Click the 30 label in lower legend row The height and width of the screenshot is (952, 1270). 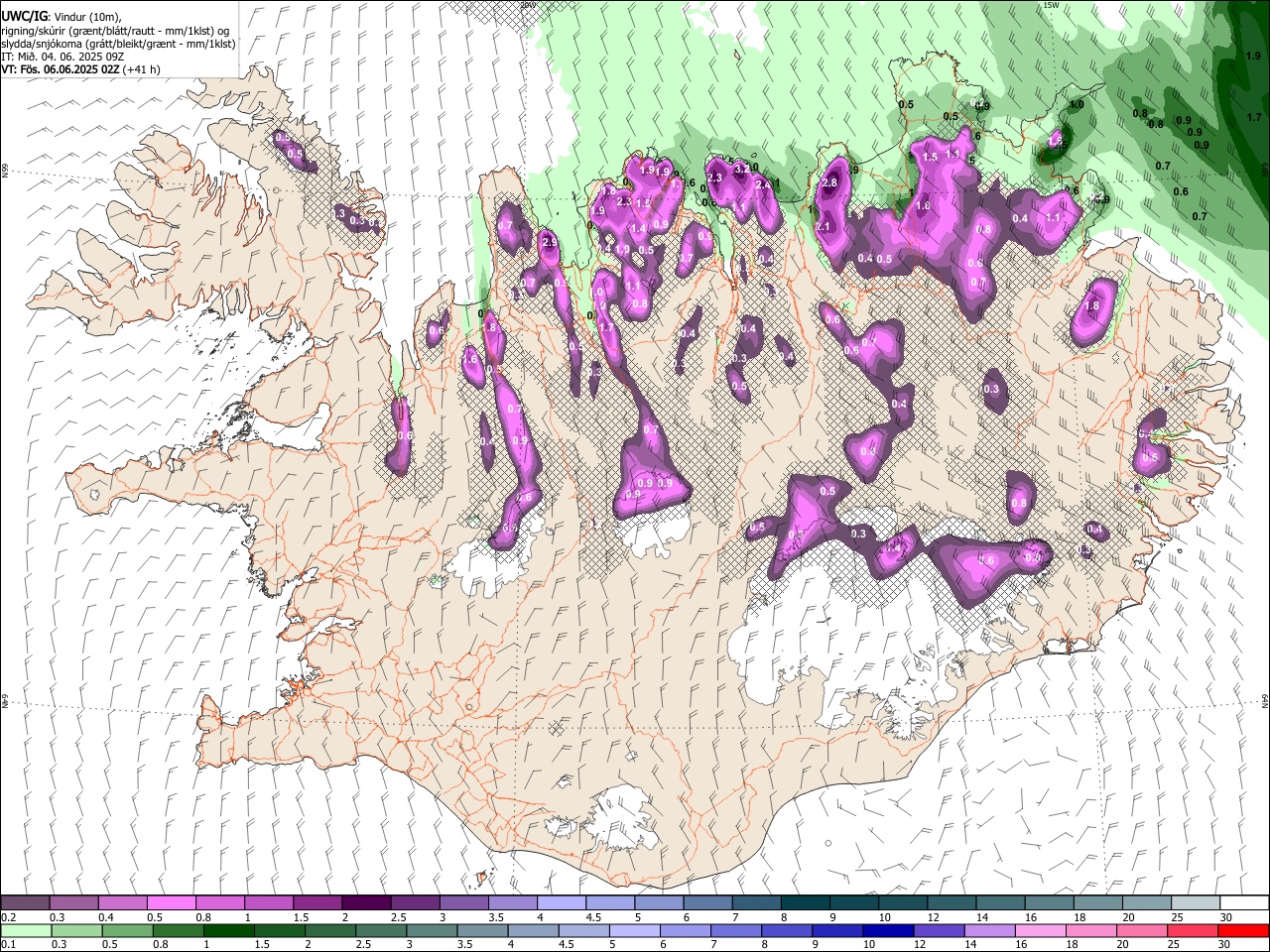pyautogui.click(x=1223, y=944)
